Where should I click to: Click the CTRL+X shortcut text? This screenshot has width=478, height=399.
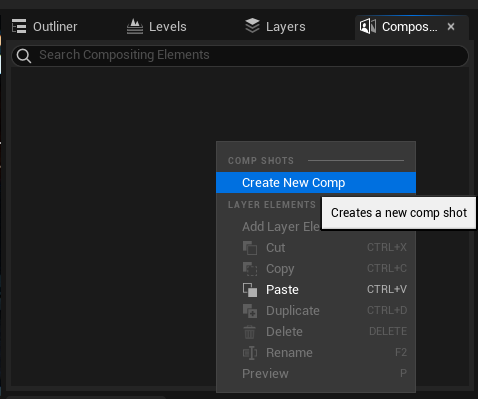point(387,247)
